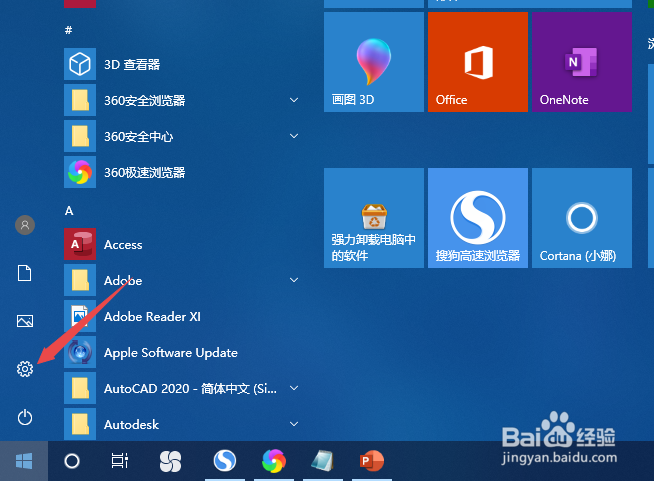Open Task View on taskbar
The image size is (654, 481).
(x=120, y=461)
